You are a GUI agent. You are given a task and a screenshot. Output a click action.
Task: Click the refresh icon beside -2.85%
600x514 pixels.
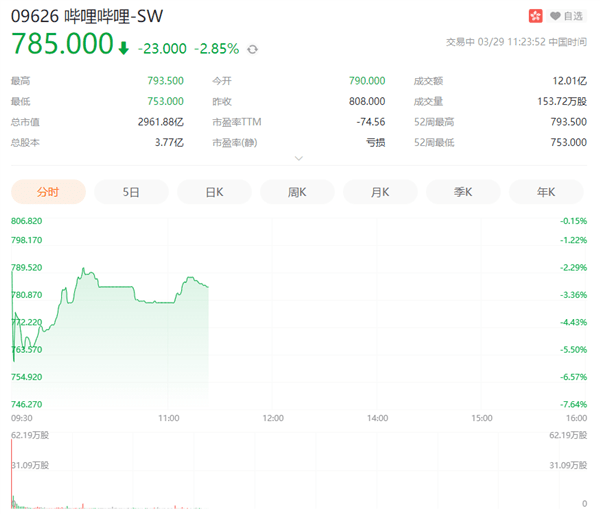[x=252, y=48]
